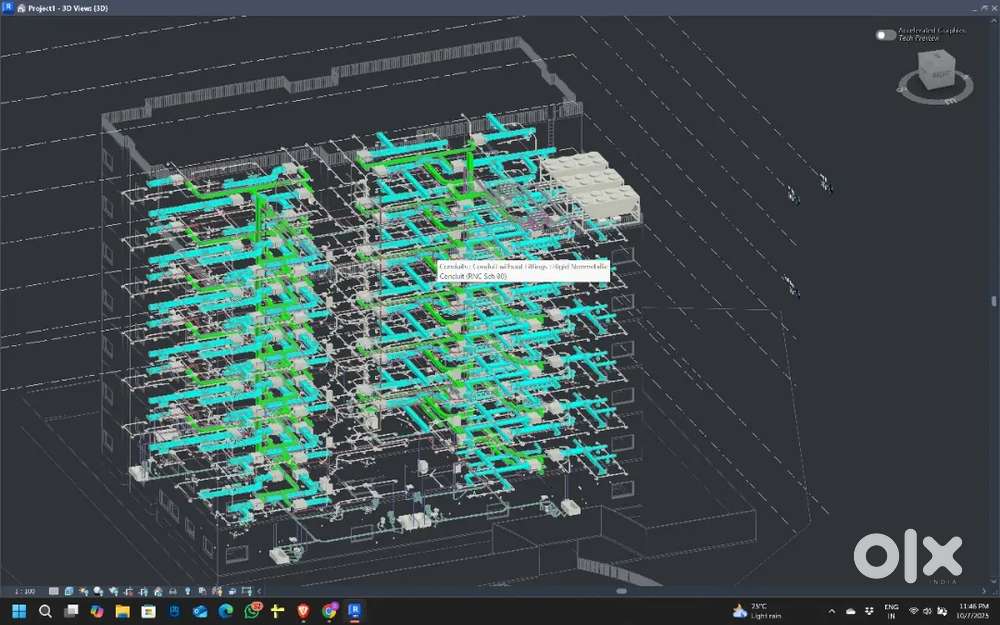Click the Sun Path icon in view bar

83,591
